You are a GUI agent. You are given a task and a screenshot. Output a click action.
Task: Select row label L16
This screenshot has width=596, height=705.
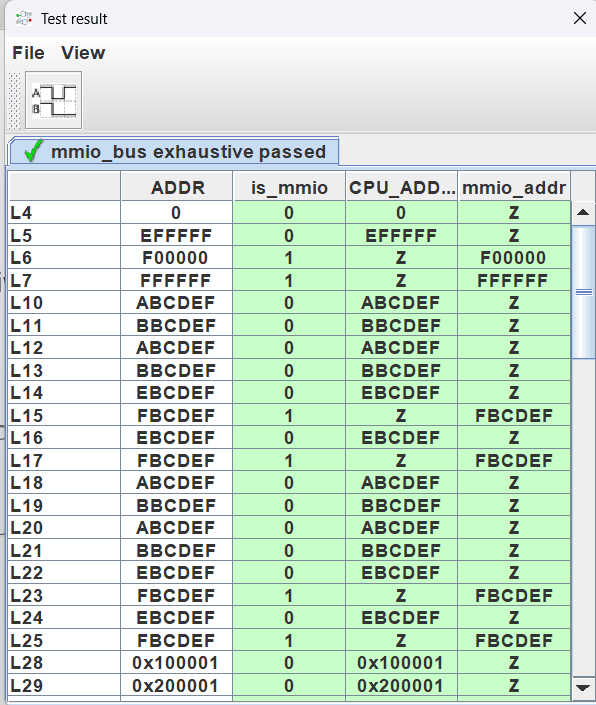click(x=64, y=437)
